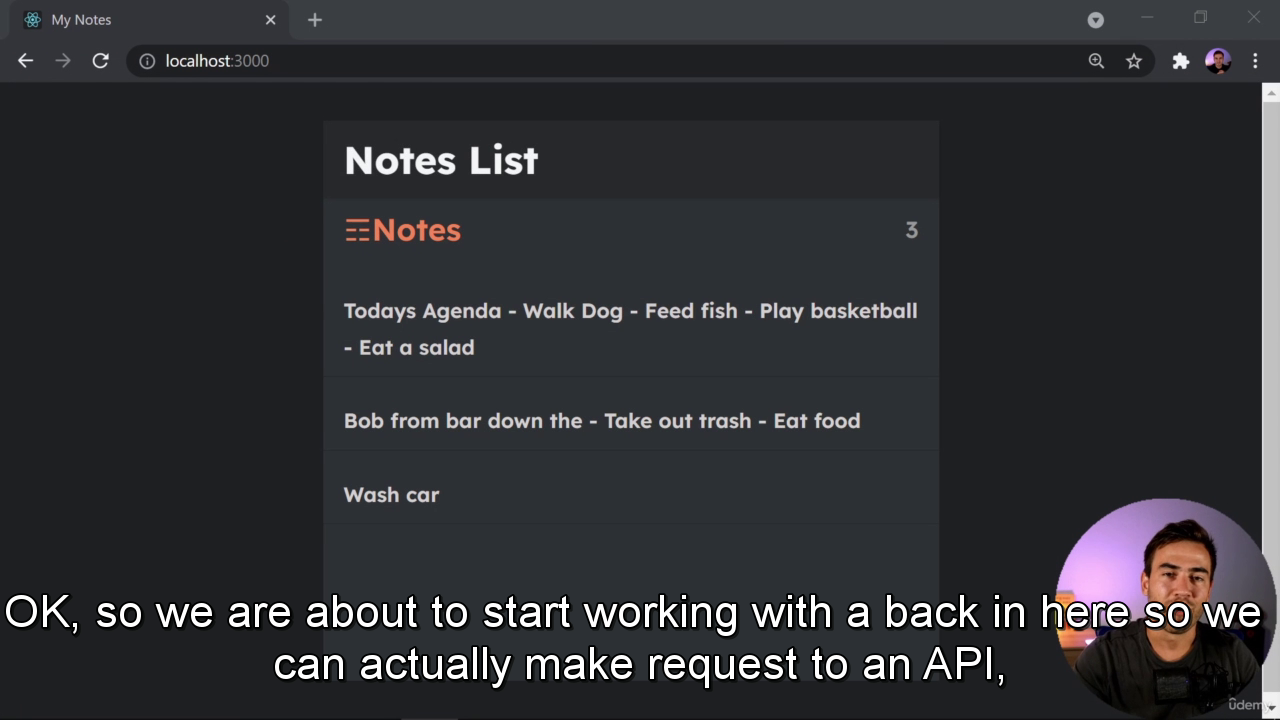Open the Chrome extensions puzzle icon
Screen dimensions: 1280x720
click(x=1180, y=61)
